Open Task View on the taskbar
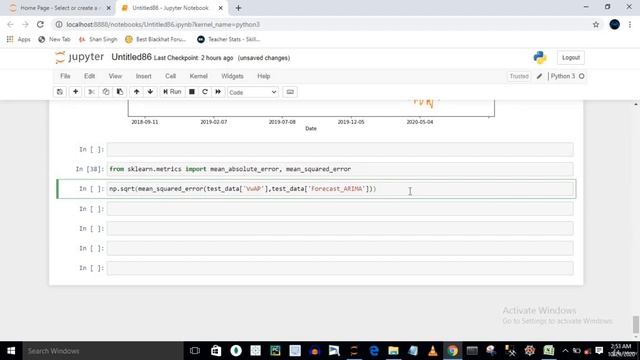Screen dimensions: 640x360 pyautogui.click(x=195, y=351)
